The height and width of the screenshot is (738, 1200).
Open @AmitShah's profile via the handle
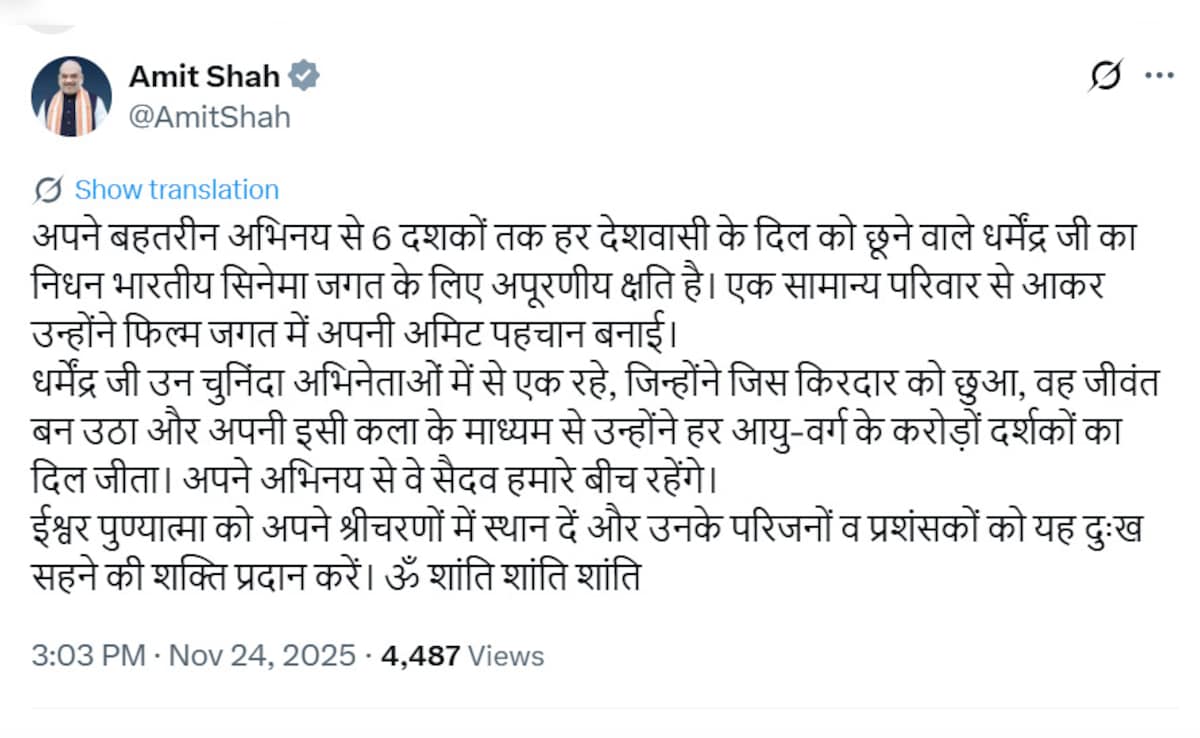(x=205, y=116)
